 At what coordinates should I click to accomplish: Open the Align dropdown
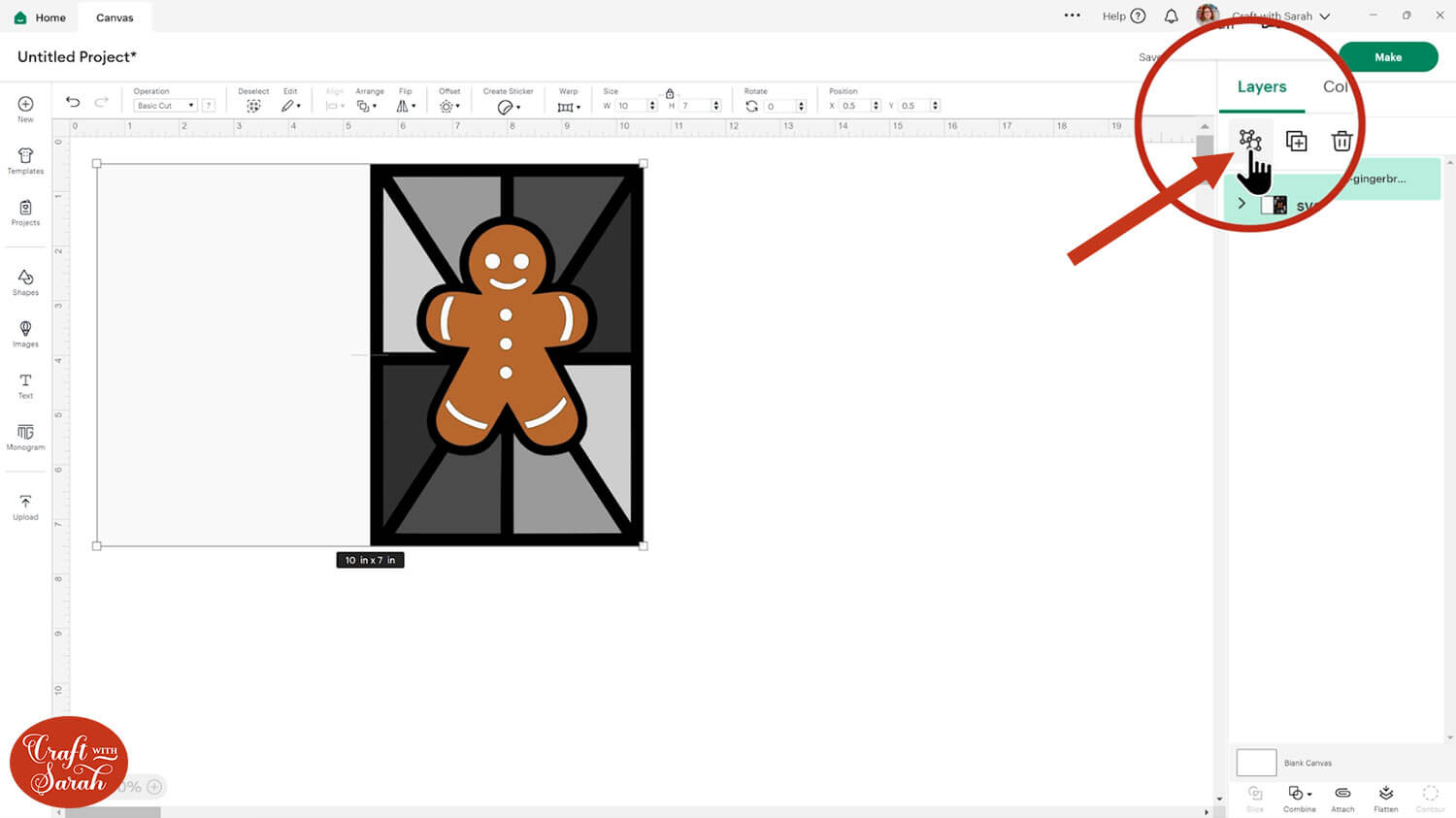point(335,106)
